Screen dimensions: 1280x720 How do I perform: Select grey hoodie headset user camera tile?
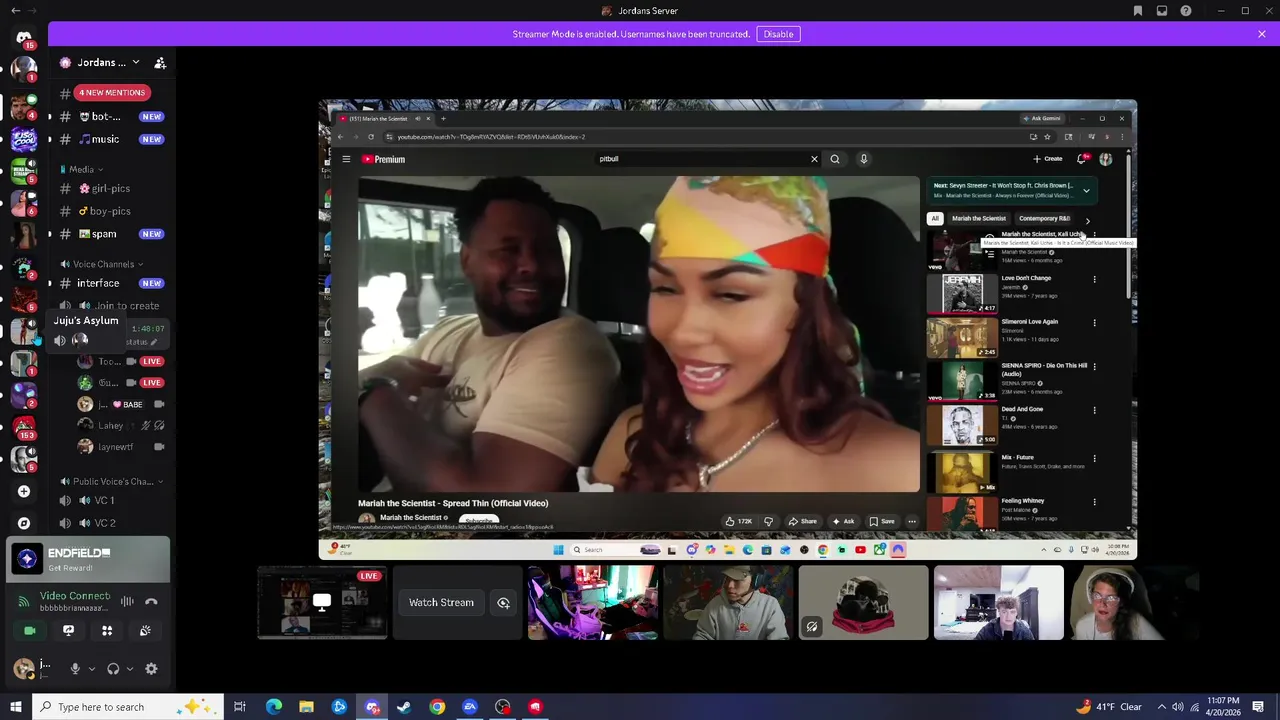[728, 602]
